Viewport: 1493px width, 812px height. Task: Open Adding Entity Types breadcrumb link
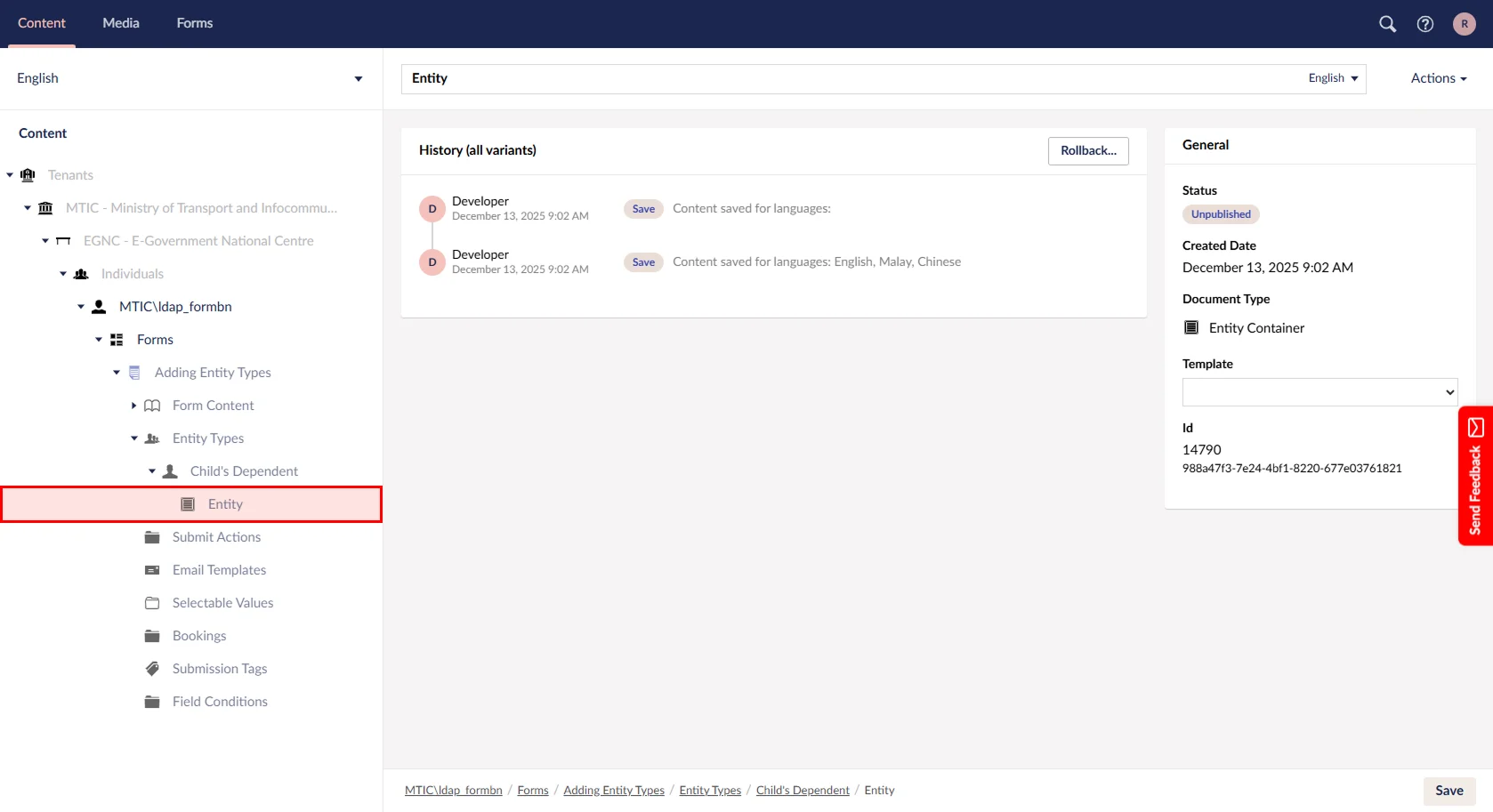[614, 791]
